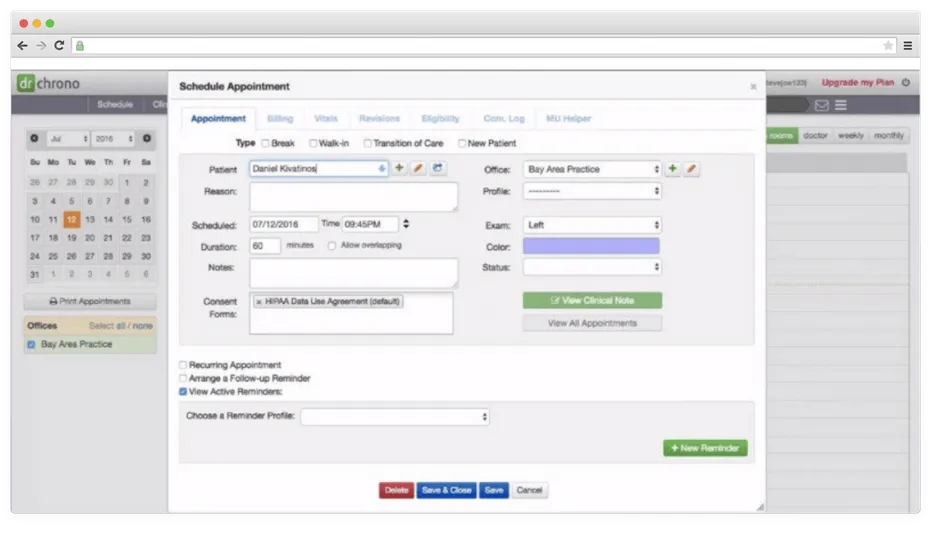Click View Clinical Note button
This screenshot has height=540, width=933.
click(592, 300)
